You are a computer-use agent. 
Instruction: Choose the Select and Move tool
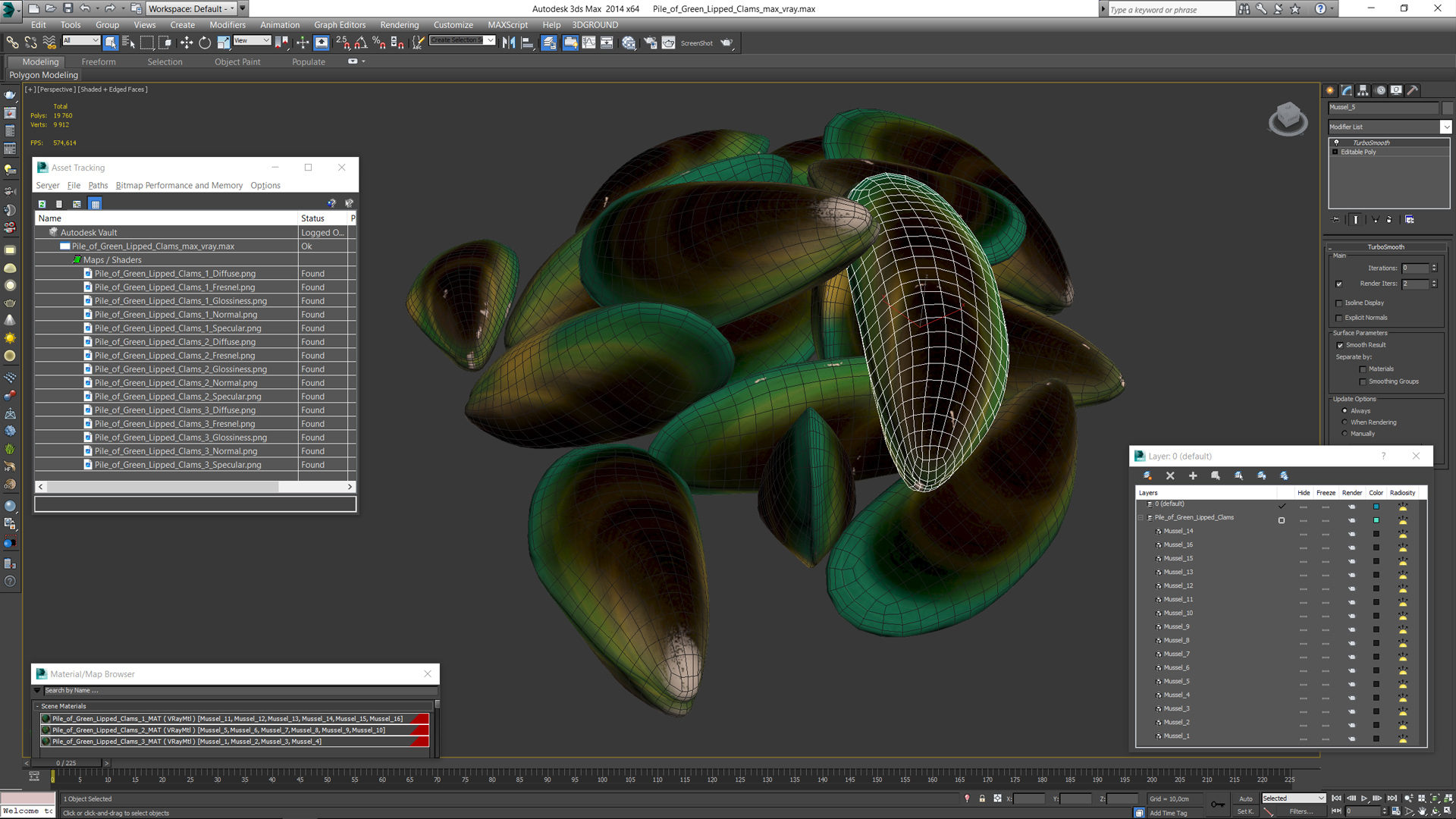pyautogui.click(x=186, y=42)
